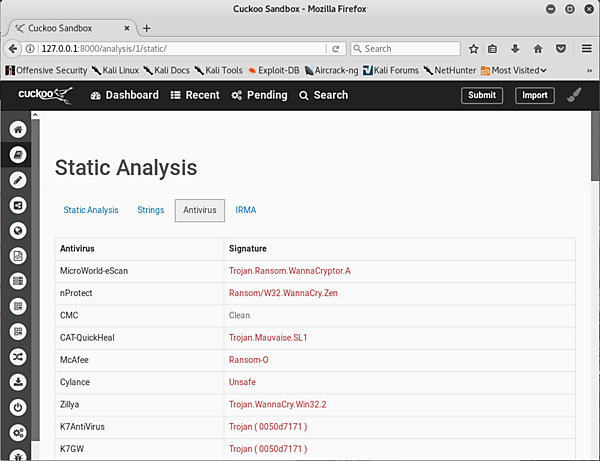
Task: Click the home icon in the left sidebar
Action: point(18,130)
